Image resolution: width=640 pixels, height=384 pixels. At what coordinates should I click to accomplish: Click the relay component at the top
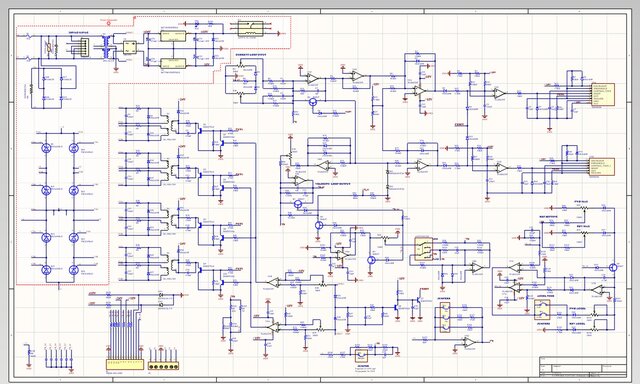(x=250, y=29)
